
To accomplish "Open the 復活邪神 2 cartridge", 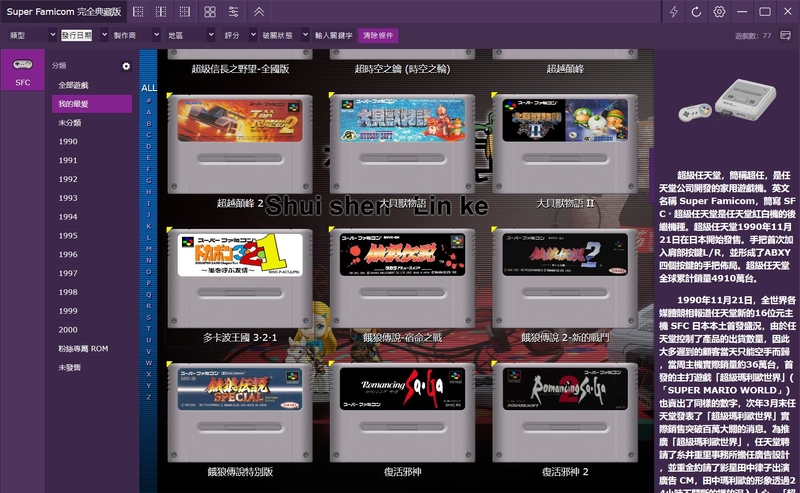I will click(x=565, y=412).
